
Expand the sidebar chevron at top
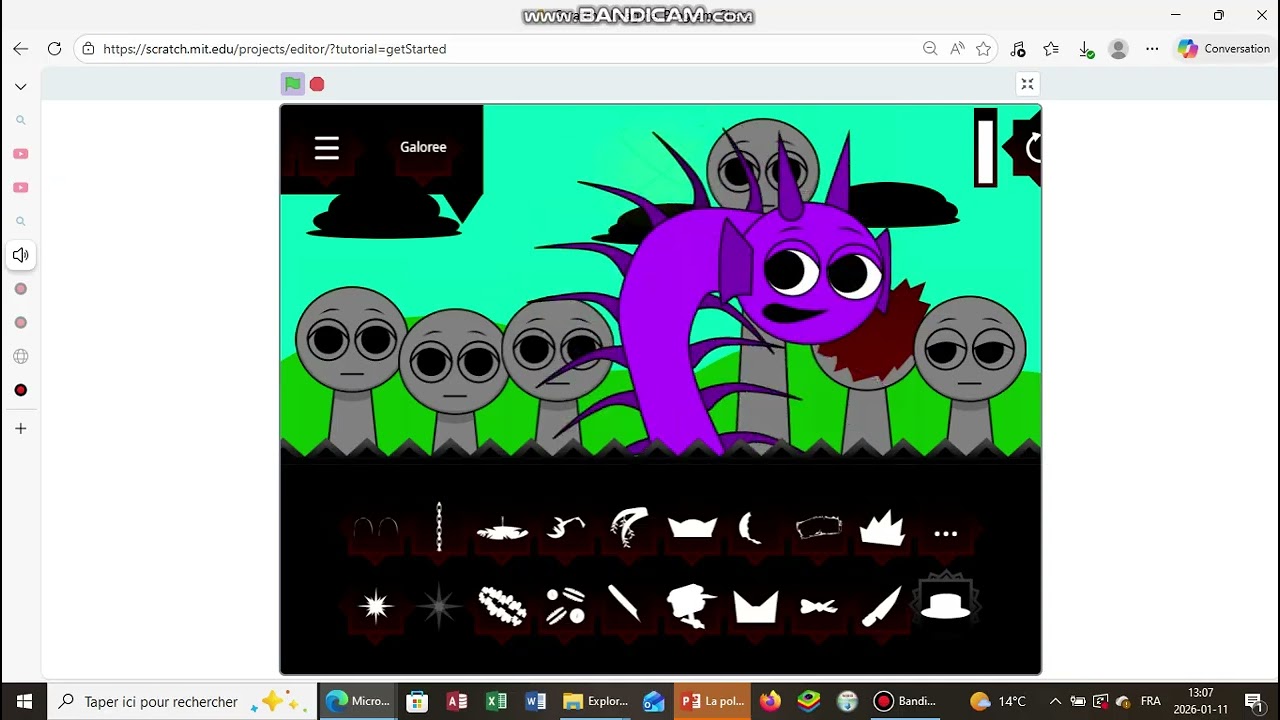[x=20, y=87]
